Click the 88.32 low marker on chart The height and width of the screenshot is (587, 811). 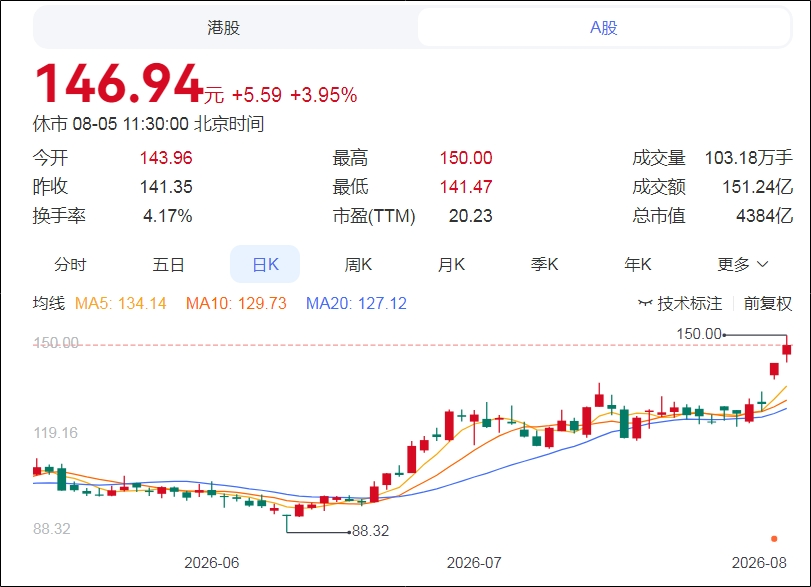(370, 531)
